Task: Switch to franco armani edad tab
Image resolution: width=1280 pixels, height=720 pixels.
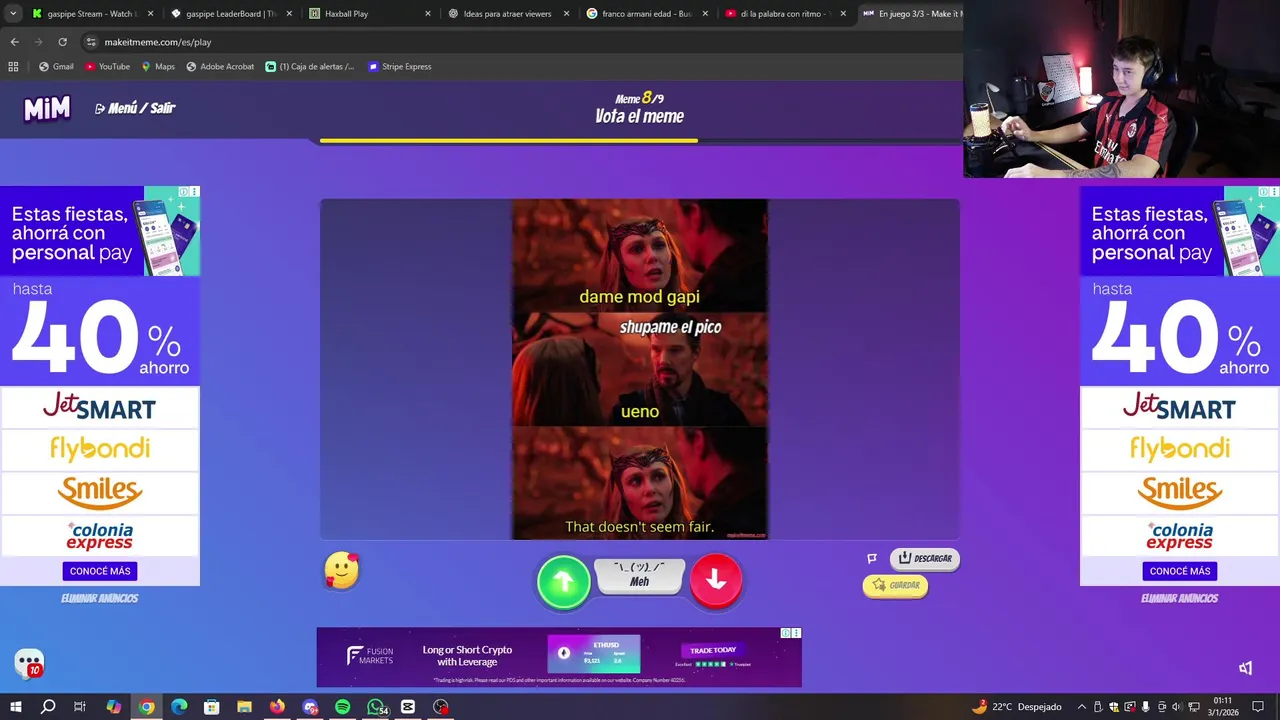Action: (646, 14)
